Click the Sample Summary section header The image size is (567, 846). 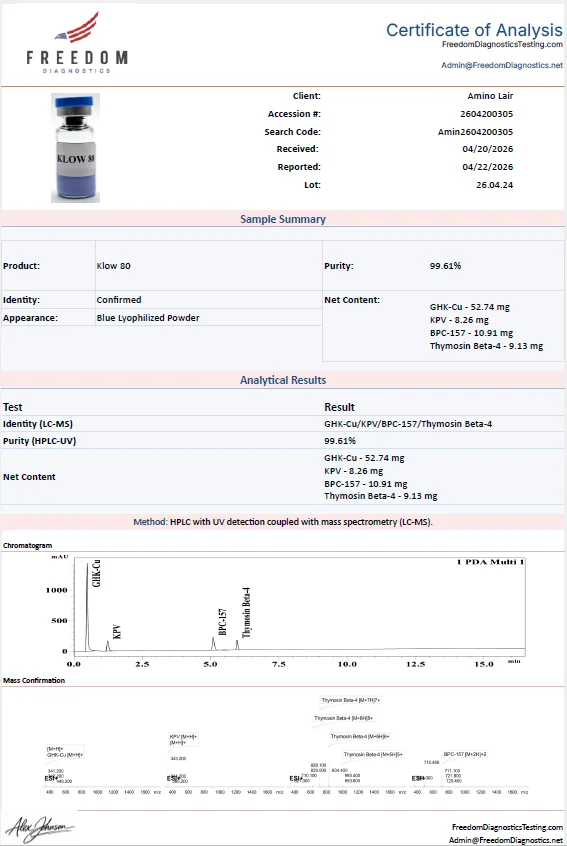283,219
